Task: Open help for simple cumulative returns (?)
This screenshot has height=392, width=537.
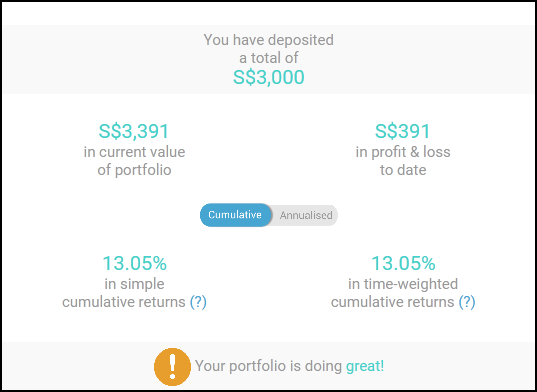Action: point(198,302)
